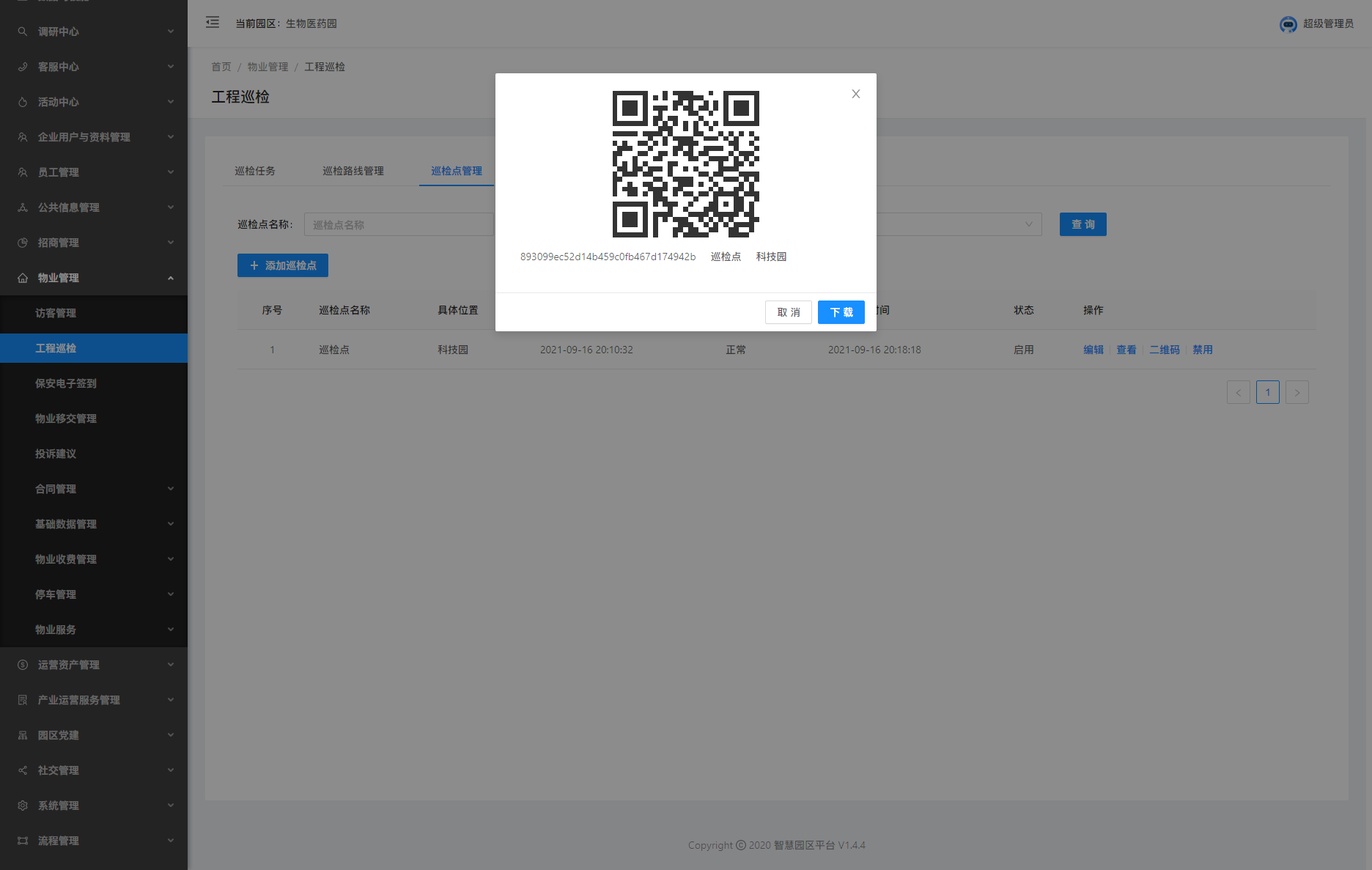Close the QR code dialog

856,94
